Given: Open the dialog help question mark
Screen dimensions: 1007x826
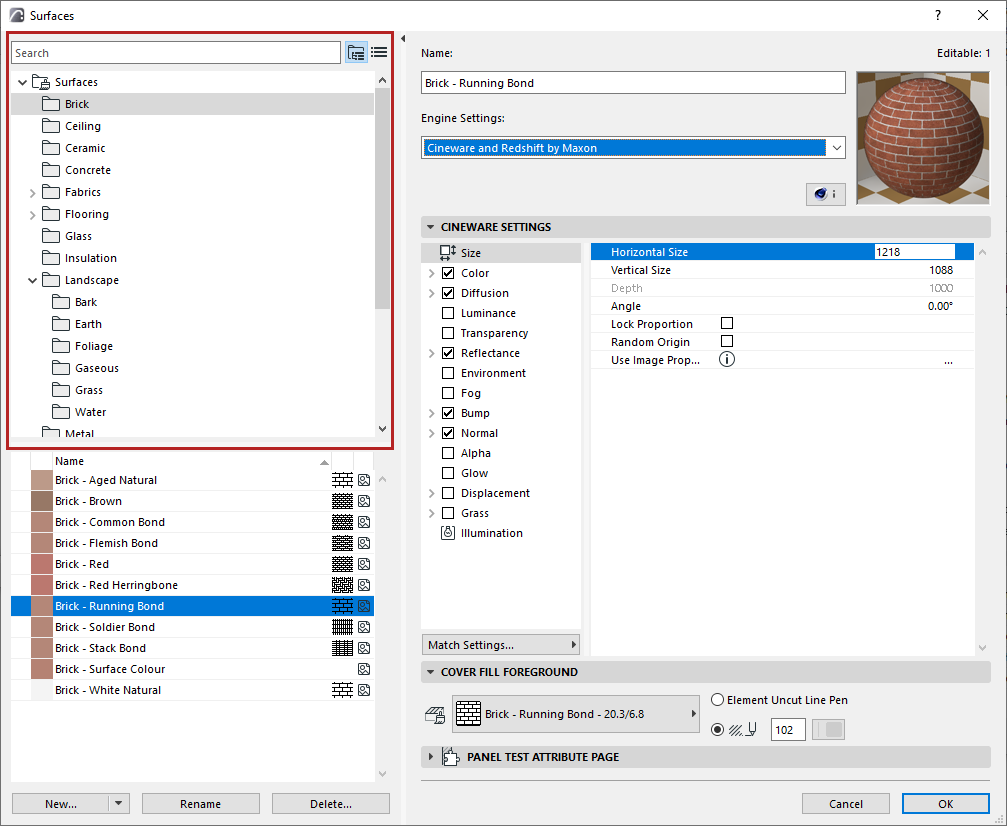Looking at the screenshot, I should (938, 15).
